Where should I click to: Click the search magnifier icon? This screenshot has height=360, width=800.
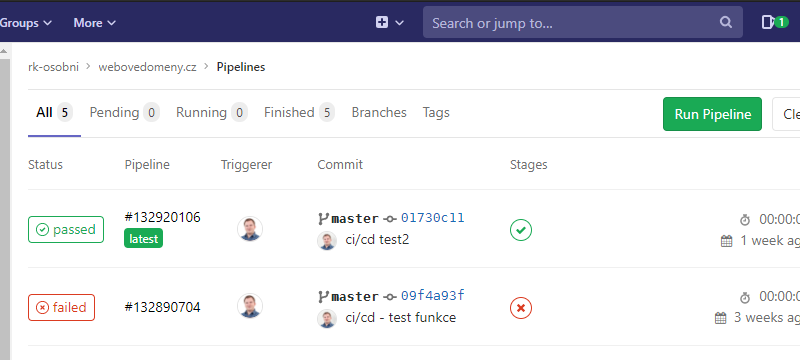coord(726,22)
